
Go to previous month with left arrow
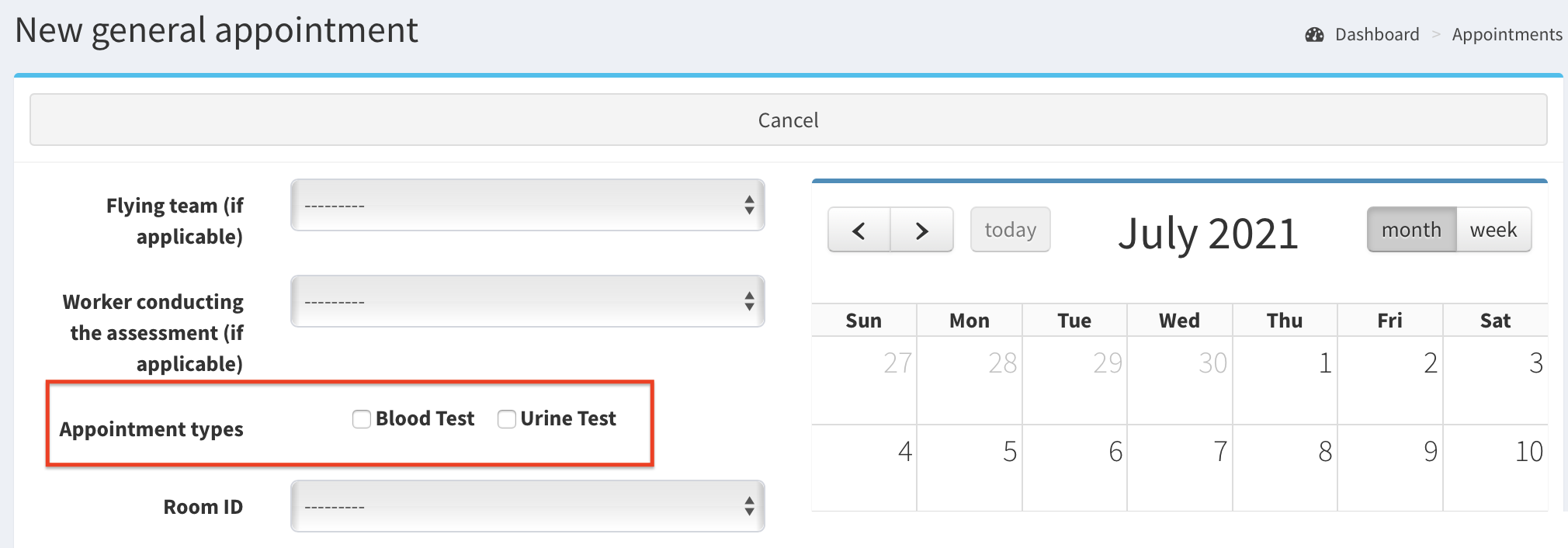point(859,231)
